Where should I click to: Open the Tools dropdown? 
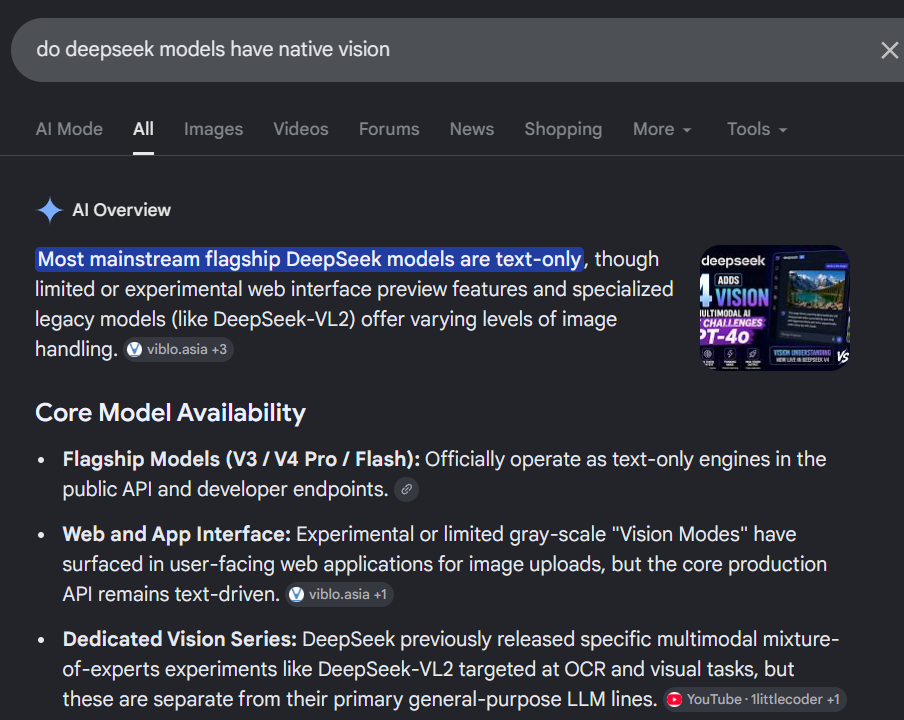point(757,129)
